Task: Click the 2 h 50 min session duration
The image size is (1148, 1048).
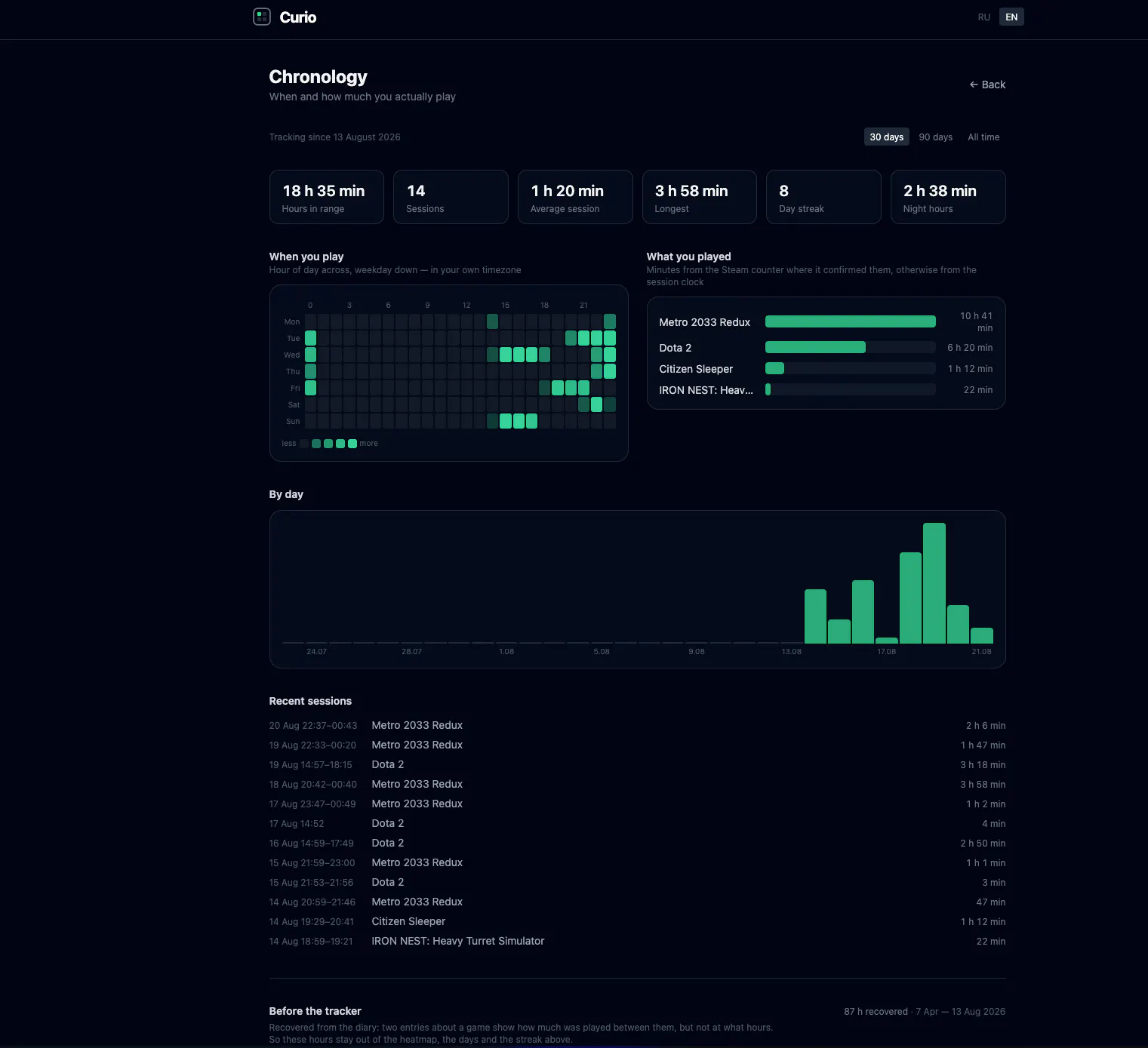Action: [983, 844]
